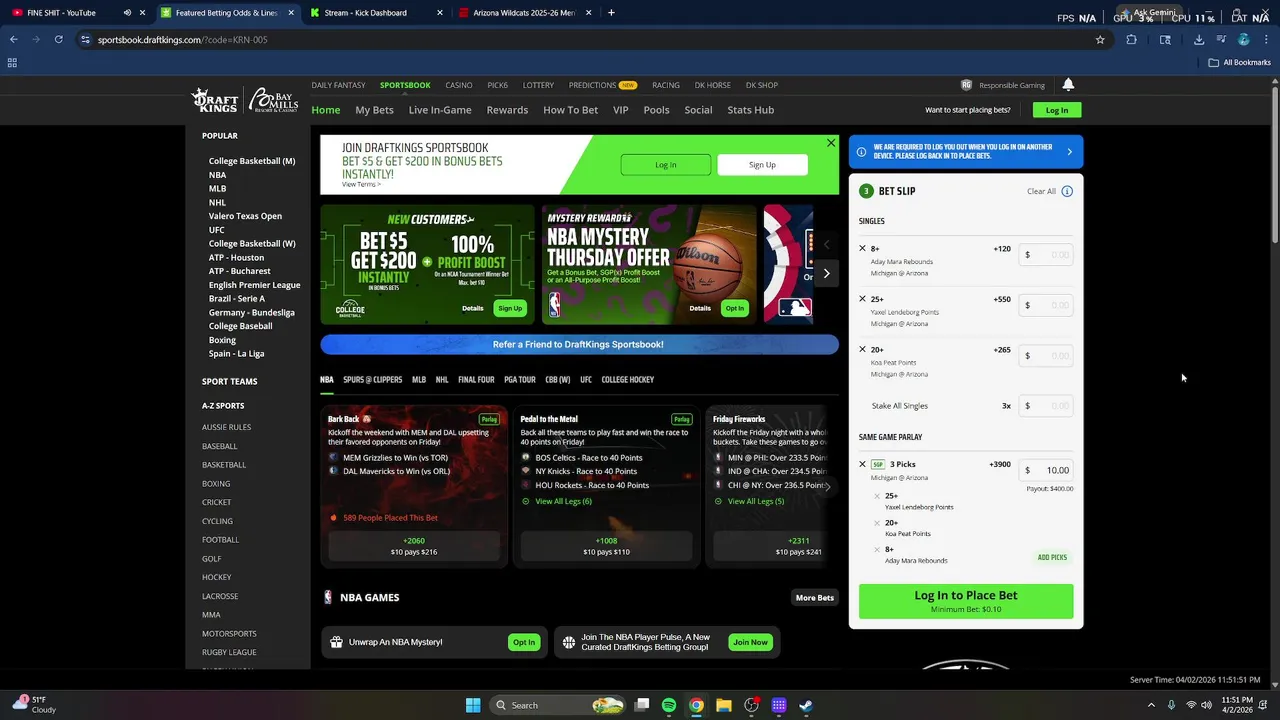The width and height of the screenshot is (1280, 720).
Task: Open Valero Texas Open in Popular
Action: point(245,216)
